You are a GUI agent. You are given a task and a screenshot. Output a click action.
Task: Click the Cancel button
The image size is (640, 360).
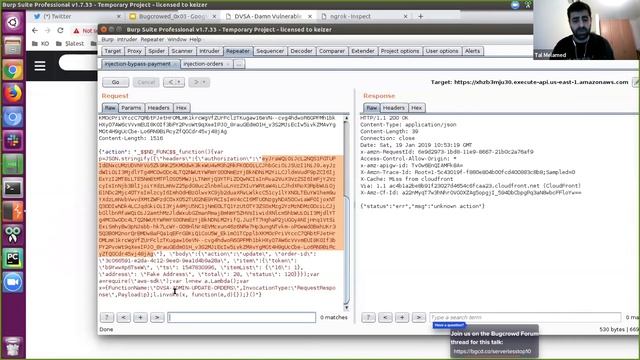146,82
